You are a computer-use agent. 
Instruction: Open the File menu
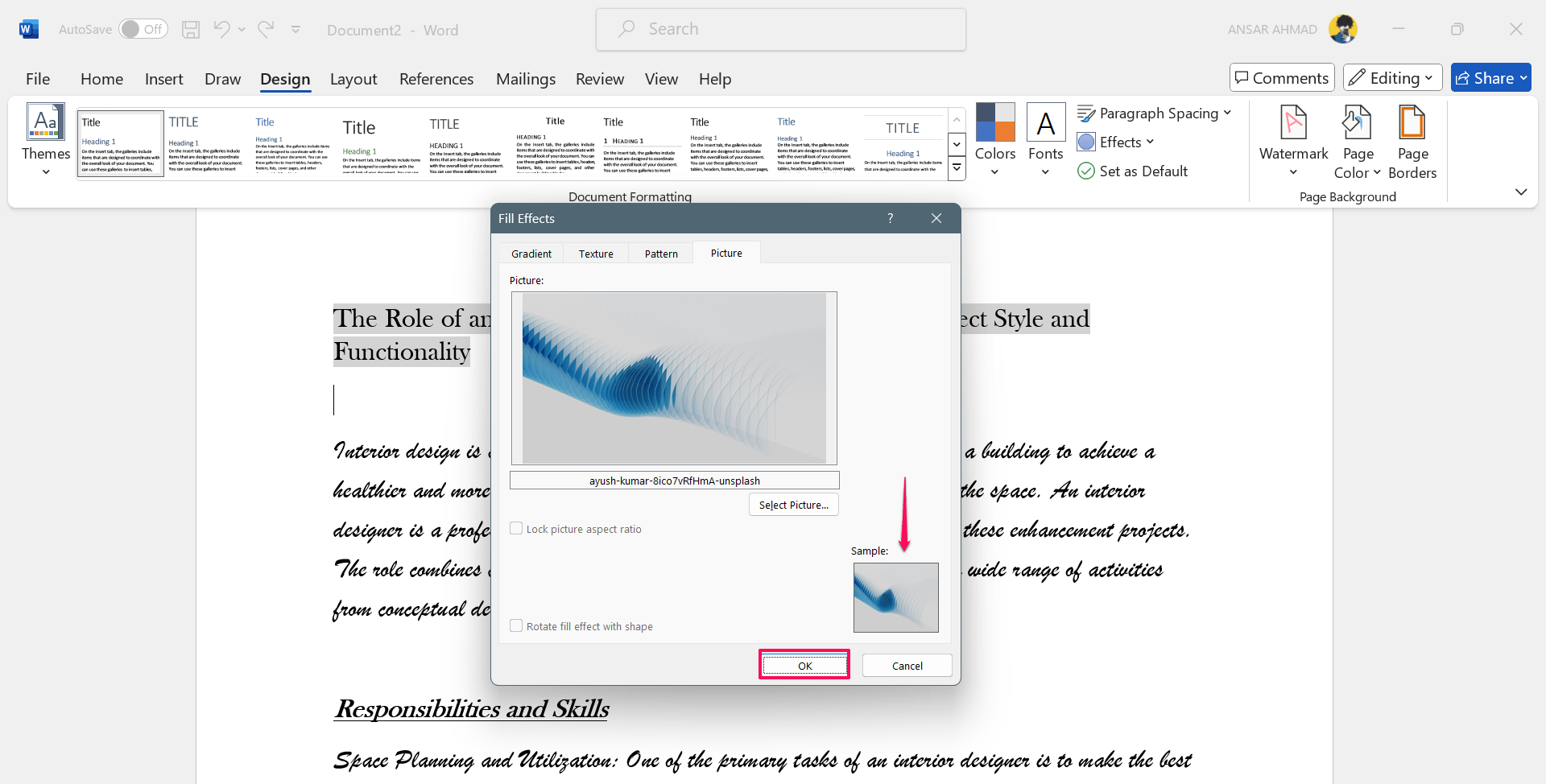tap(38, 79)
